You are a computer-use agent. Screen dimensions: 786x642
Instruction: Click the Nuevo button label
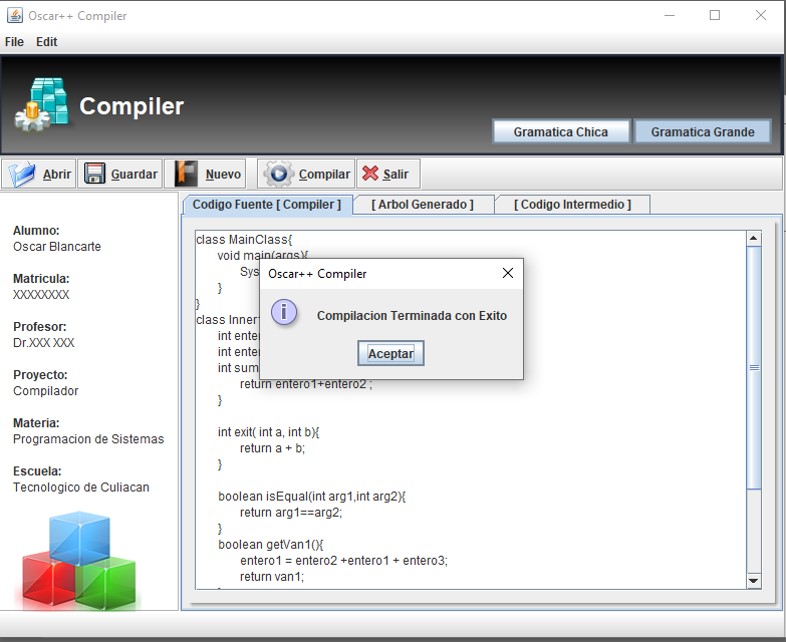click(x=223, y=174)
